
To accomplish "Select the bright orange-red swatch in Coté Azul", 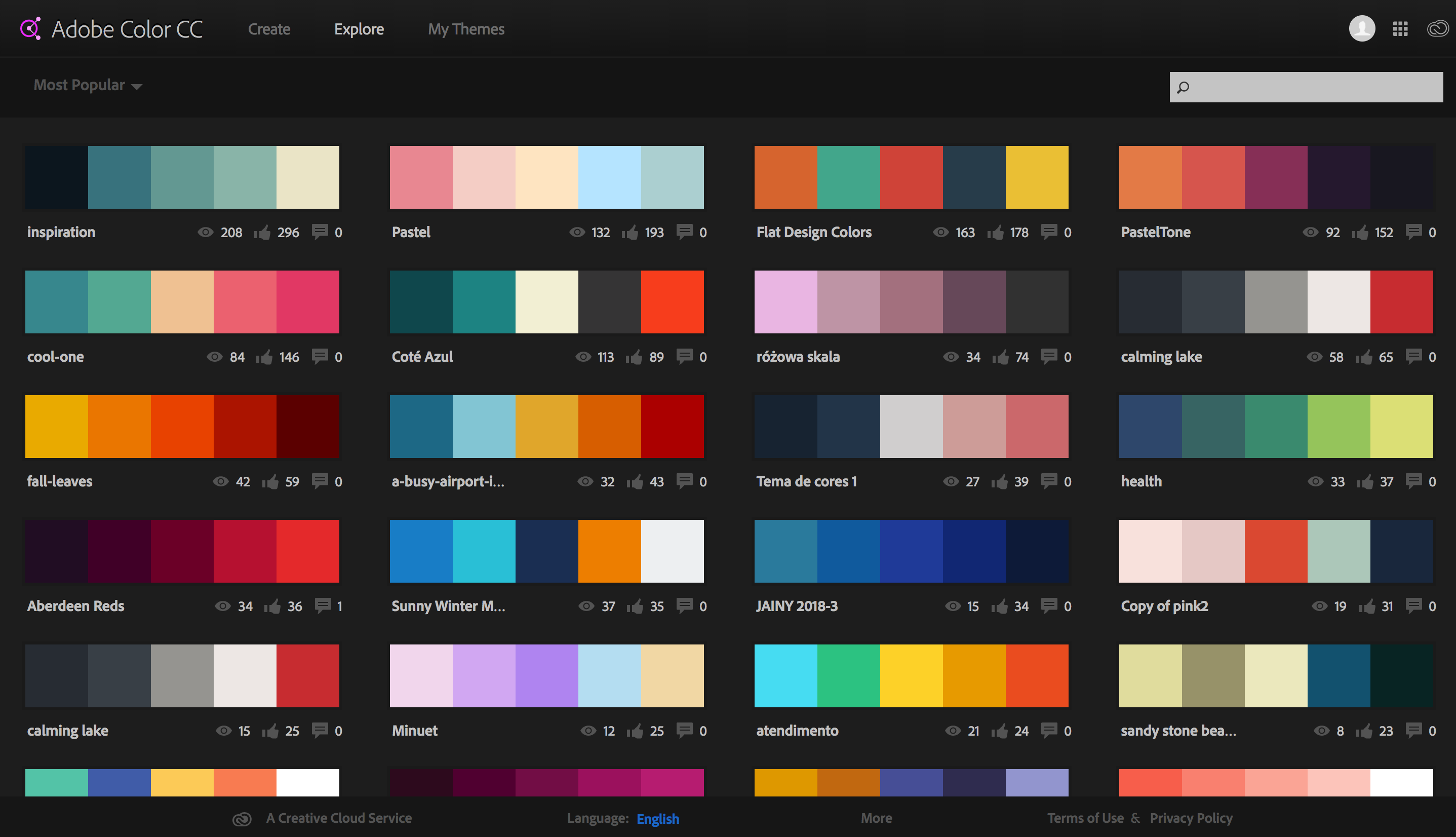I will 672,302.
